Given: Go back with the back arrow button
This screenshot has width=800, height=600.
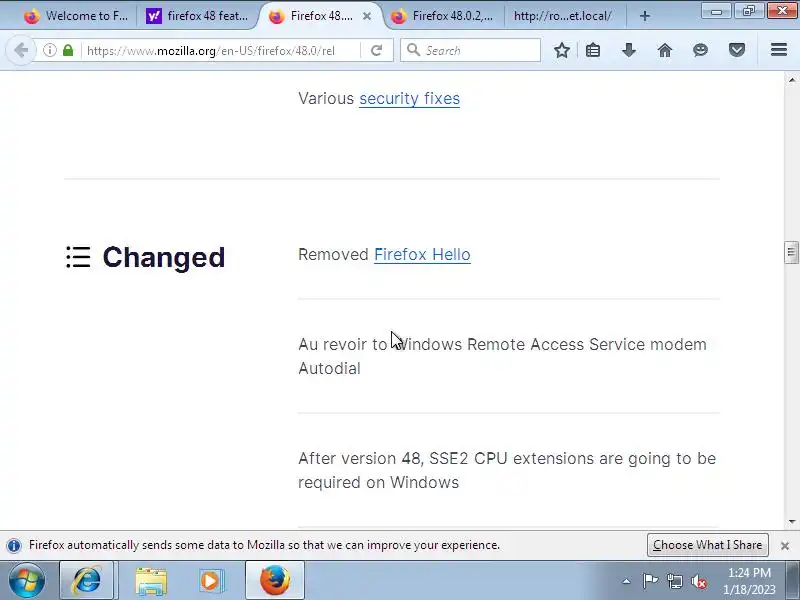Looking at the screenshot, I should (x=21, y=50).
